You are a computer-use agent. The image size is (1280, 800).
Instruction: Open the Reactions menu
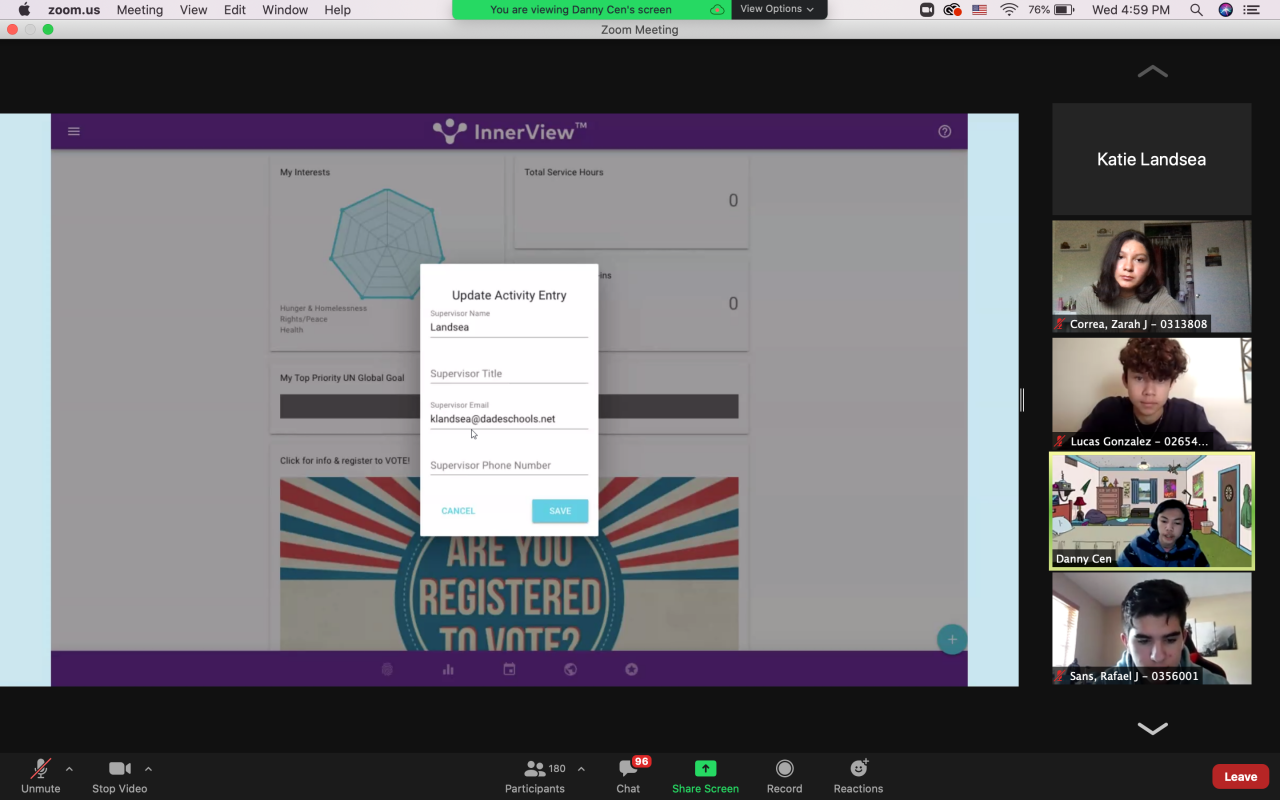coord(858,775)
